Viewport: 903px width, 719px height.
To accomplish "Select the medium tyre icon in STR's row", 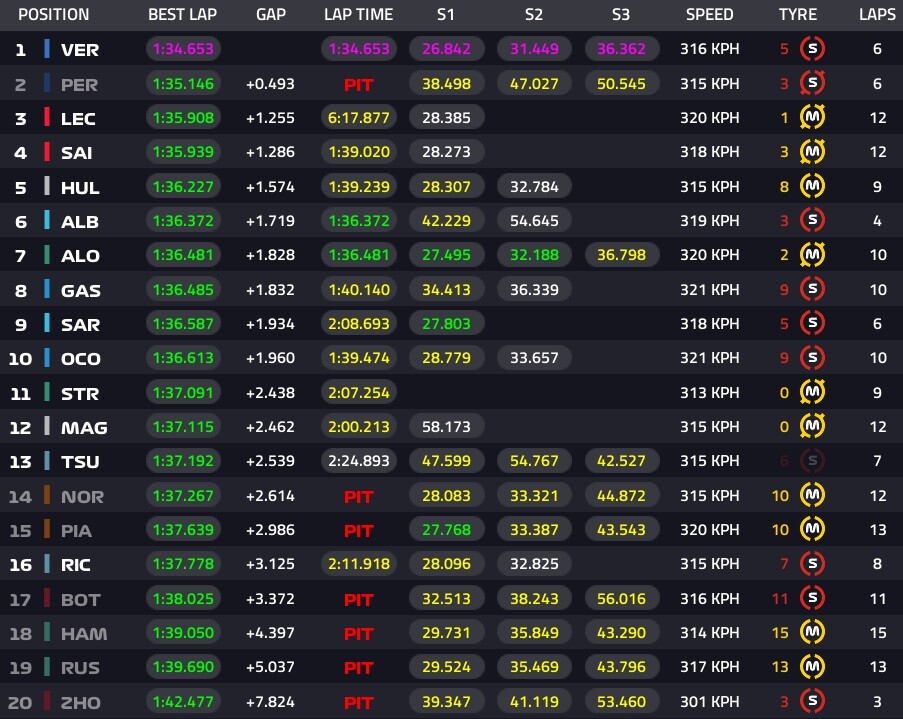I will click(813, 393).
